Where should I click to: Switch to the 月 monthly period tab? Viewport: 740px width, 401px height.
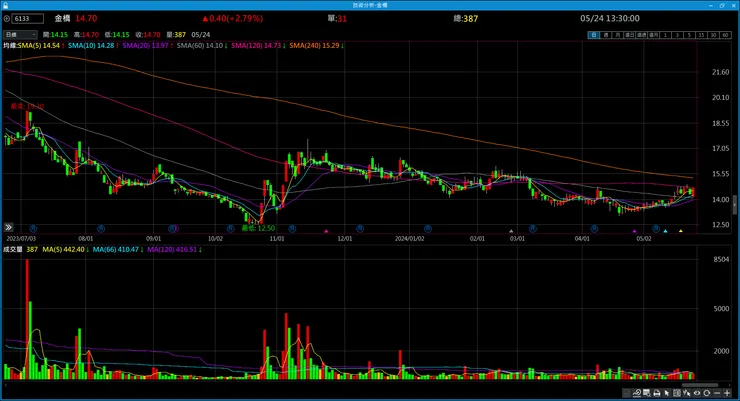pos(617,35)
